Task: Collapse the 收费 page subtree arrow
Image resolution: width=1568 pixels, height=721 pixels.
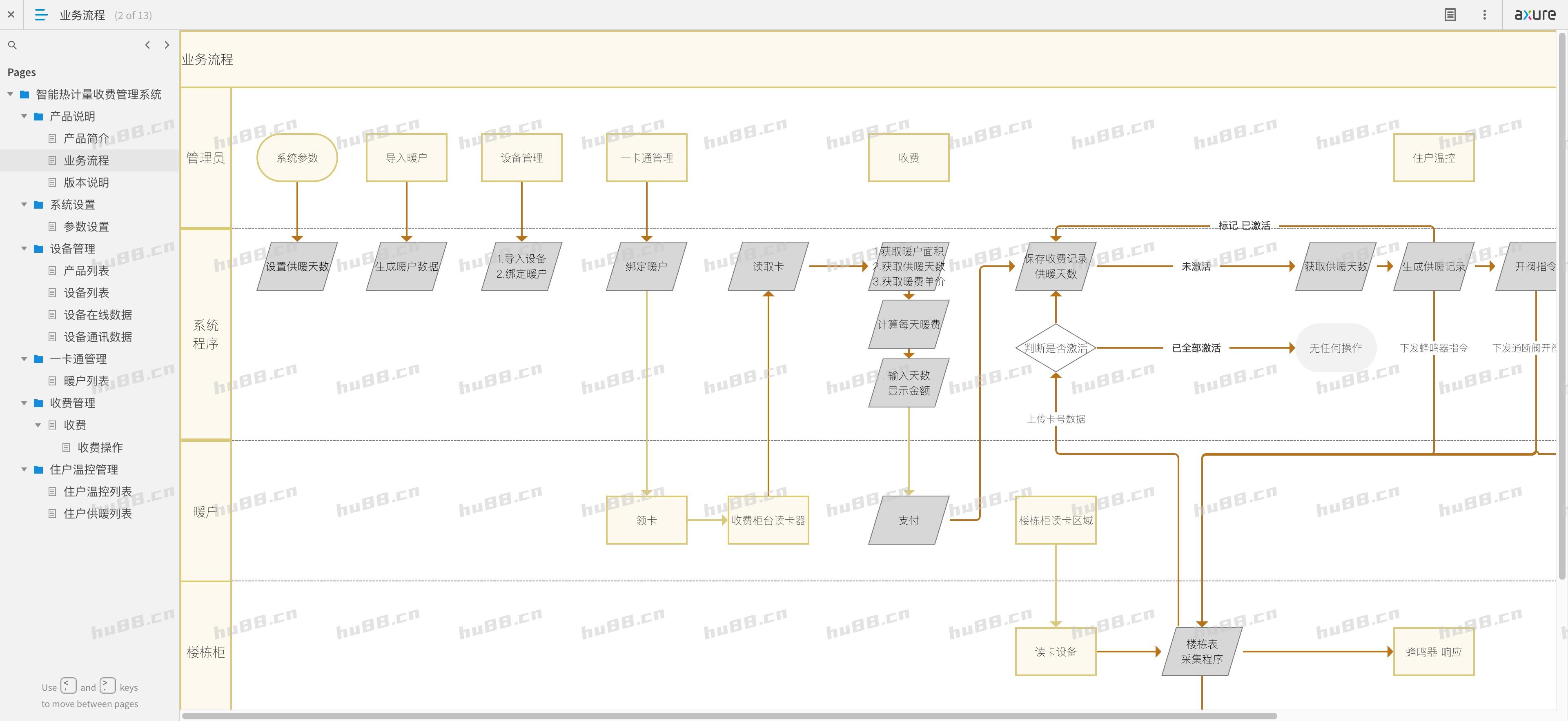Action: tap(38, 425)
